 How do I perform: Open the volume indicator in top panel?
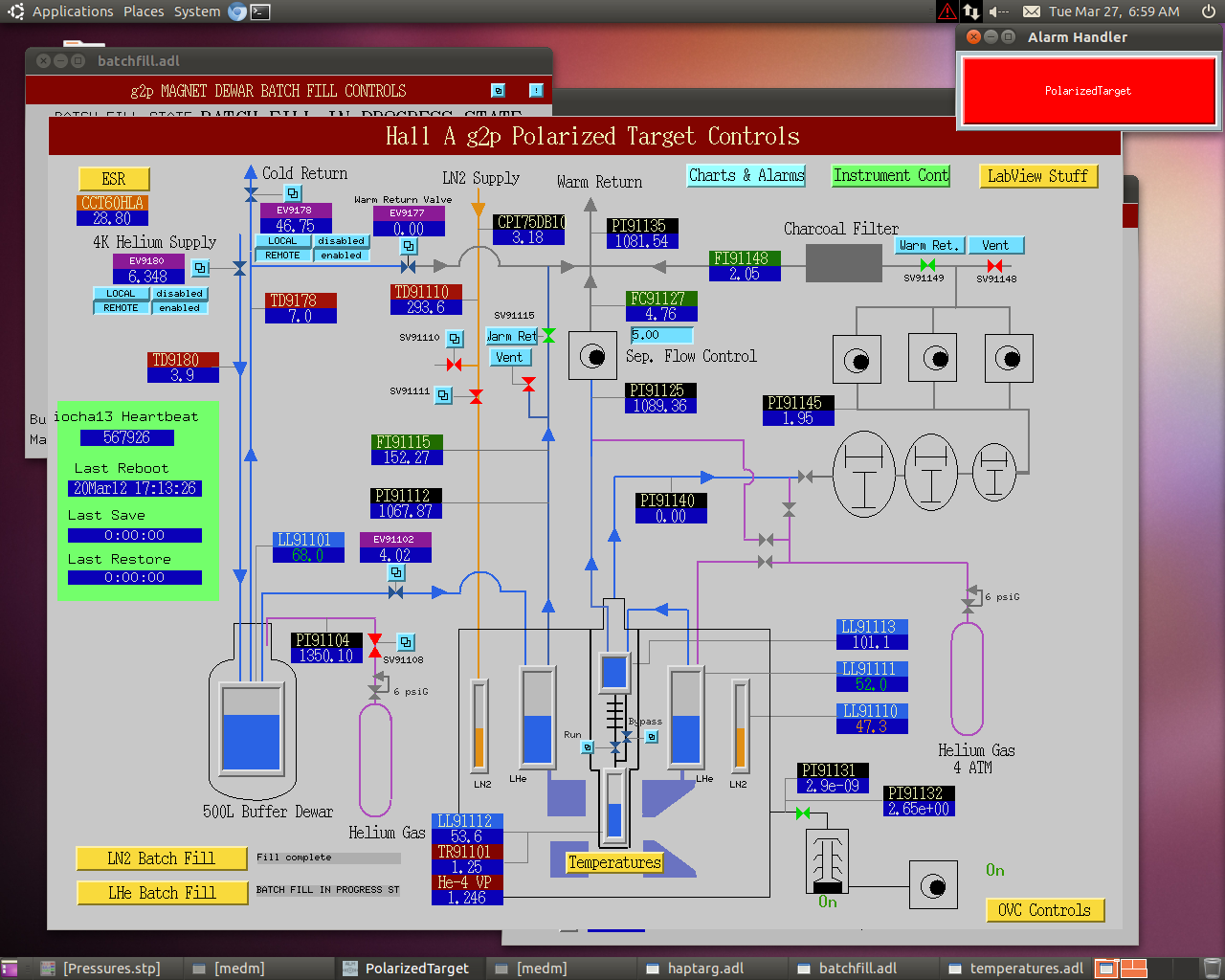[999, 11]
